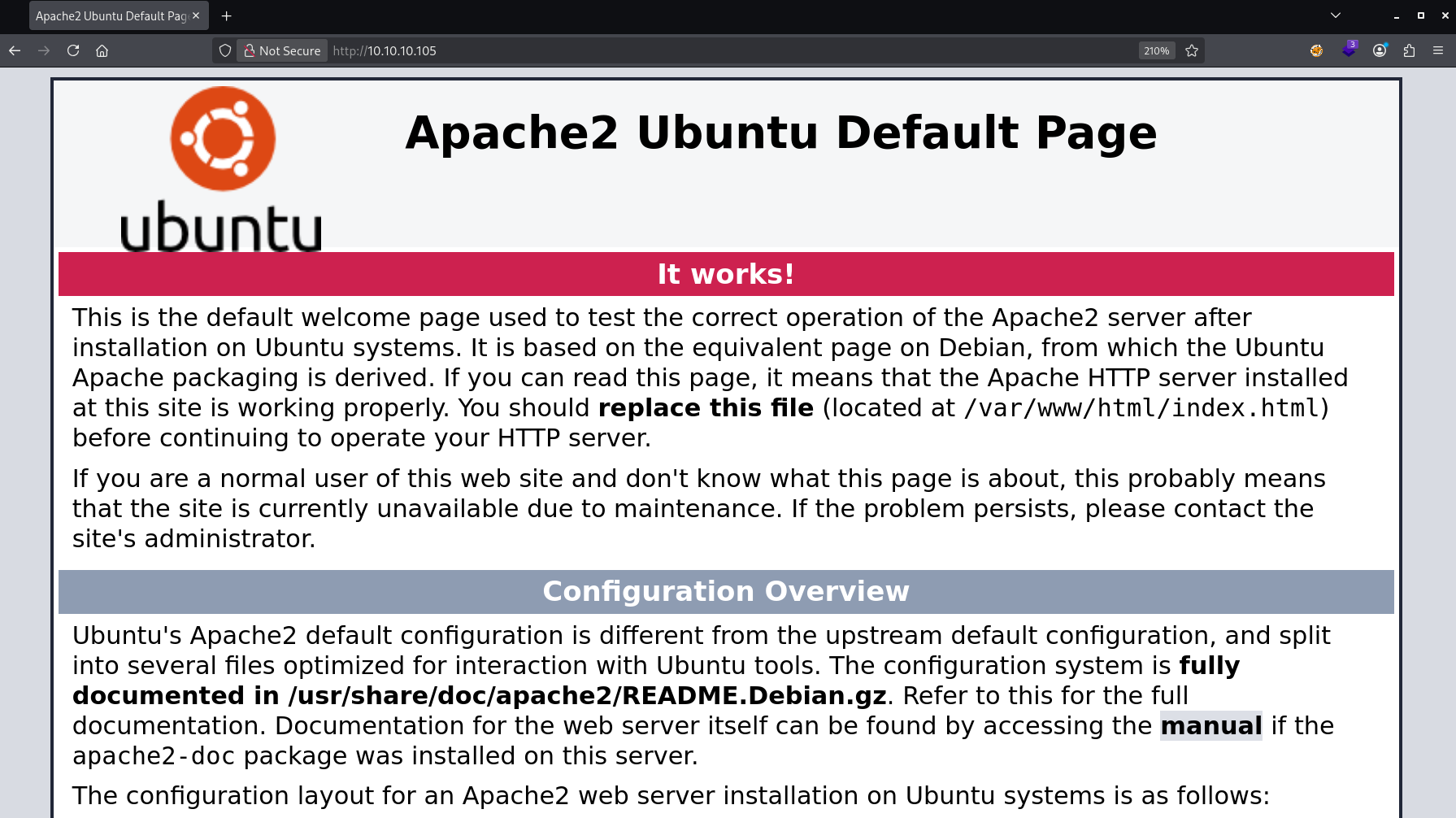Close the Apache2 Ubuntu Default Page tab
Image resolution: width=1456 pixels, height=818 pixels.
click(x=196, y=15)
